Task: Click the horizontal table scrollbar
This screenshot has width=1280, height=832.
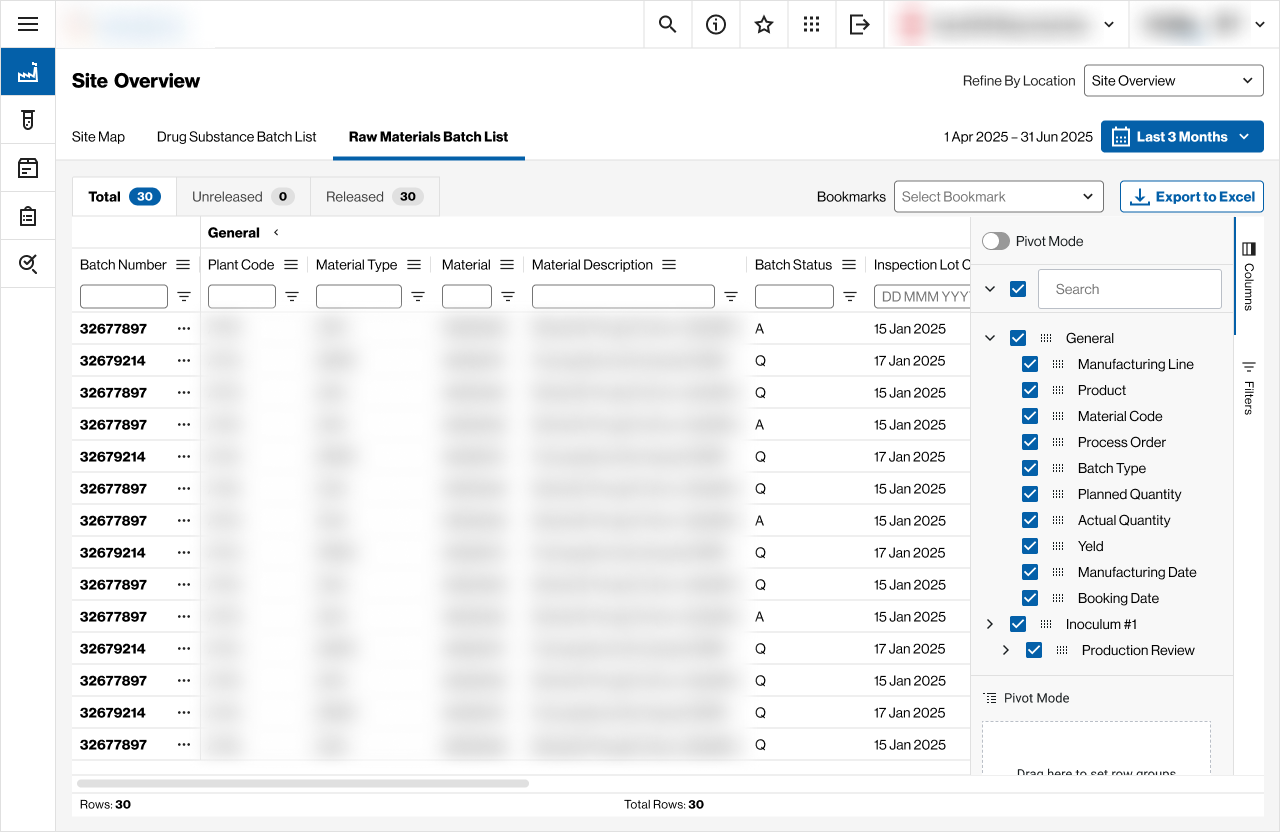Action: tap(303, 784)
